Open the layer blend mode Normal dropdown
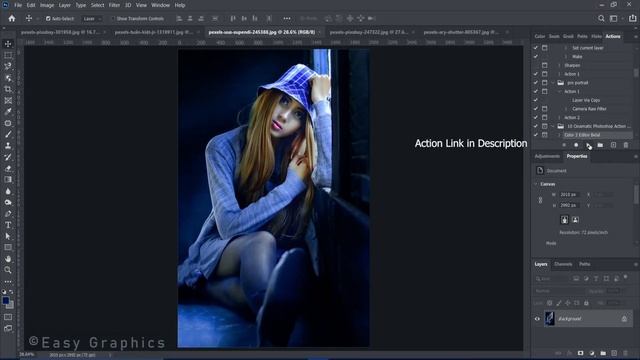This screenshot has width=640, height=360. point(559,291)
